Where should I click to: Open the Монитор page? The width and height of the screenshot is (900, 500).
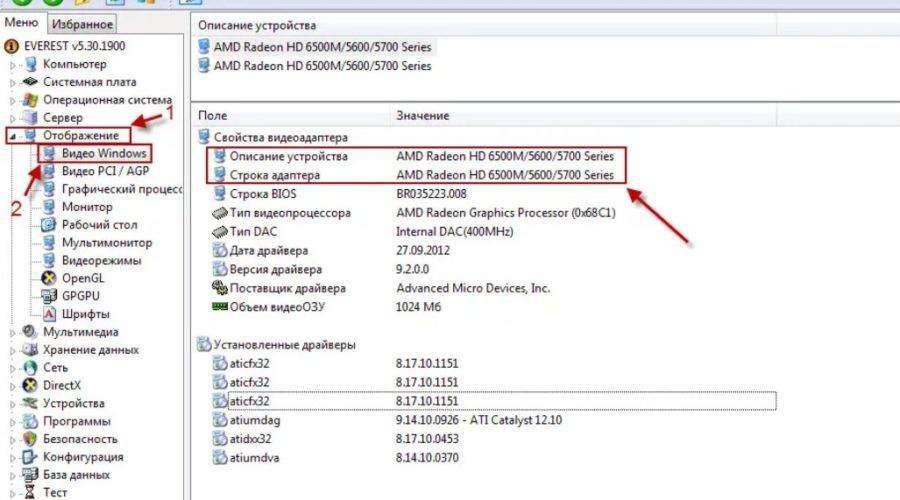coord(87,207)
